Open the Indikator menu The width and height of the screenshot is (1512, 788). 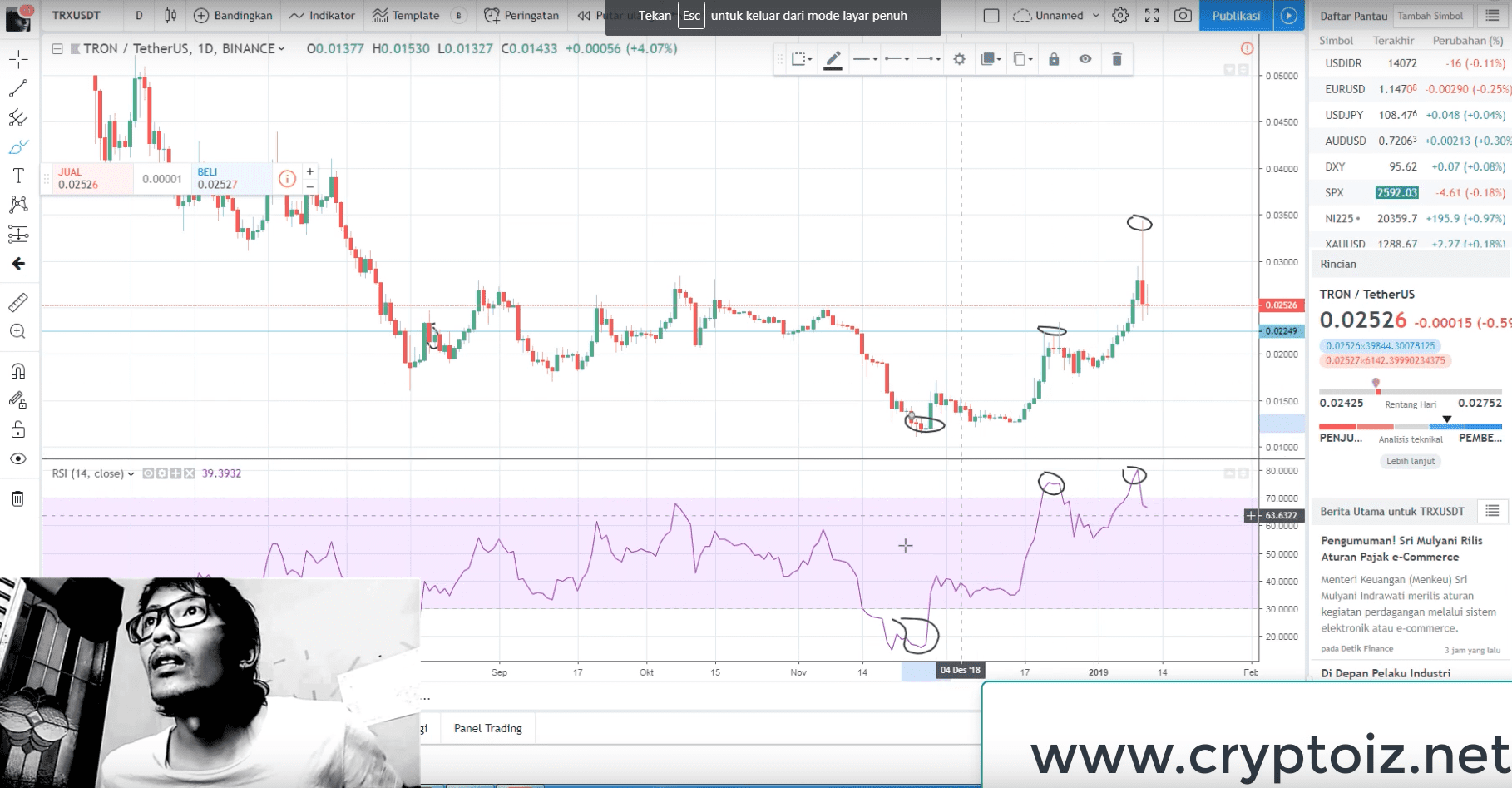pos(323,15)
